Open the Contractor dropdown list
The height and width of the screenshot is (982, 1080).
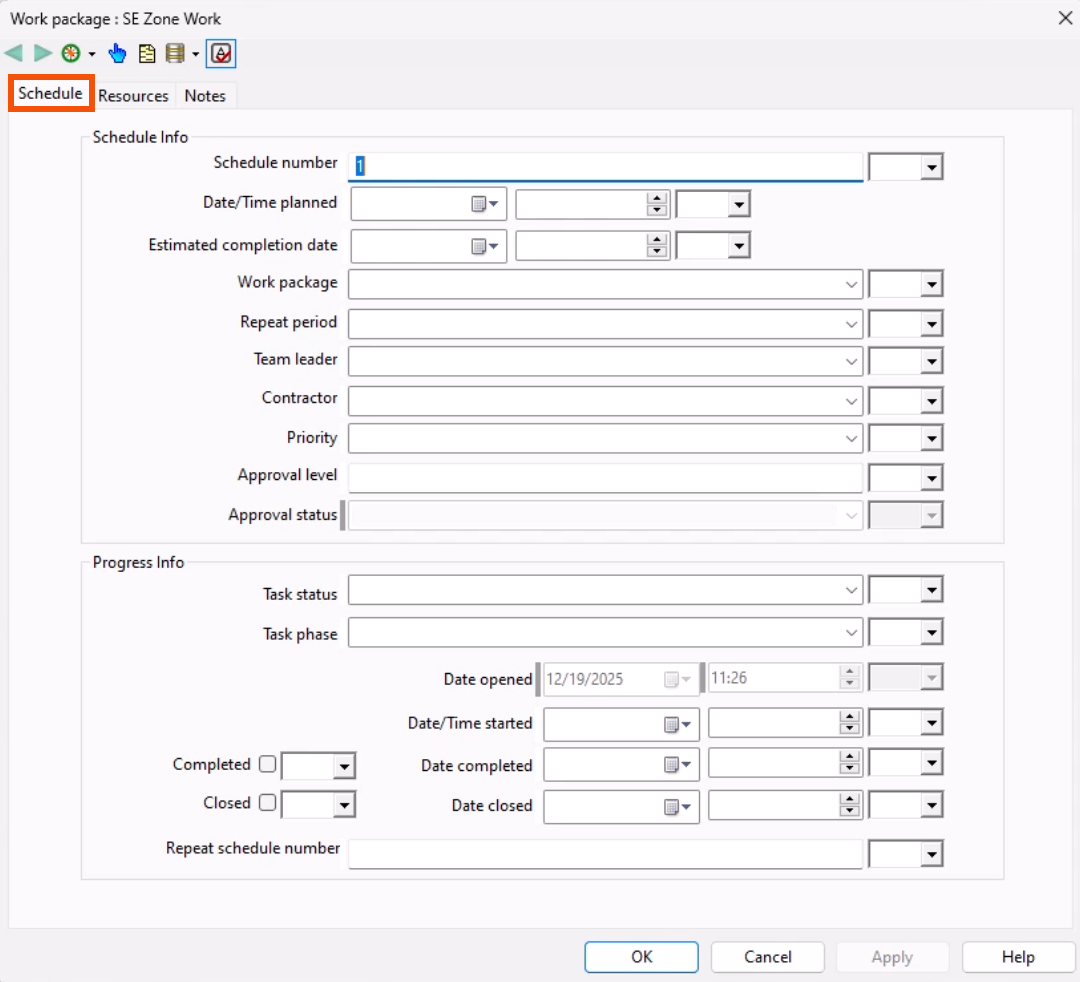point(851,401)
